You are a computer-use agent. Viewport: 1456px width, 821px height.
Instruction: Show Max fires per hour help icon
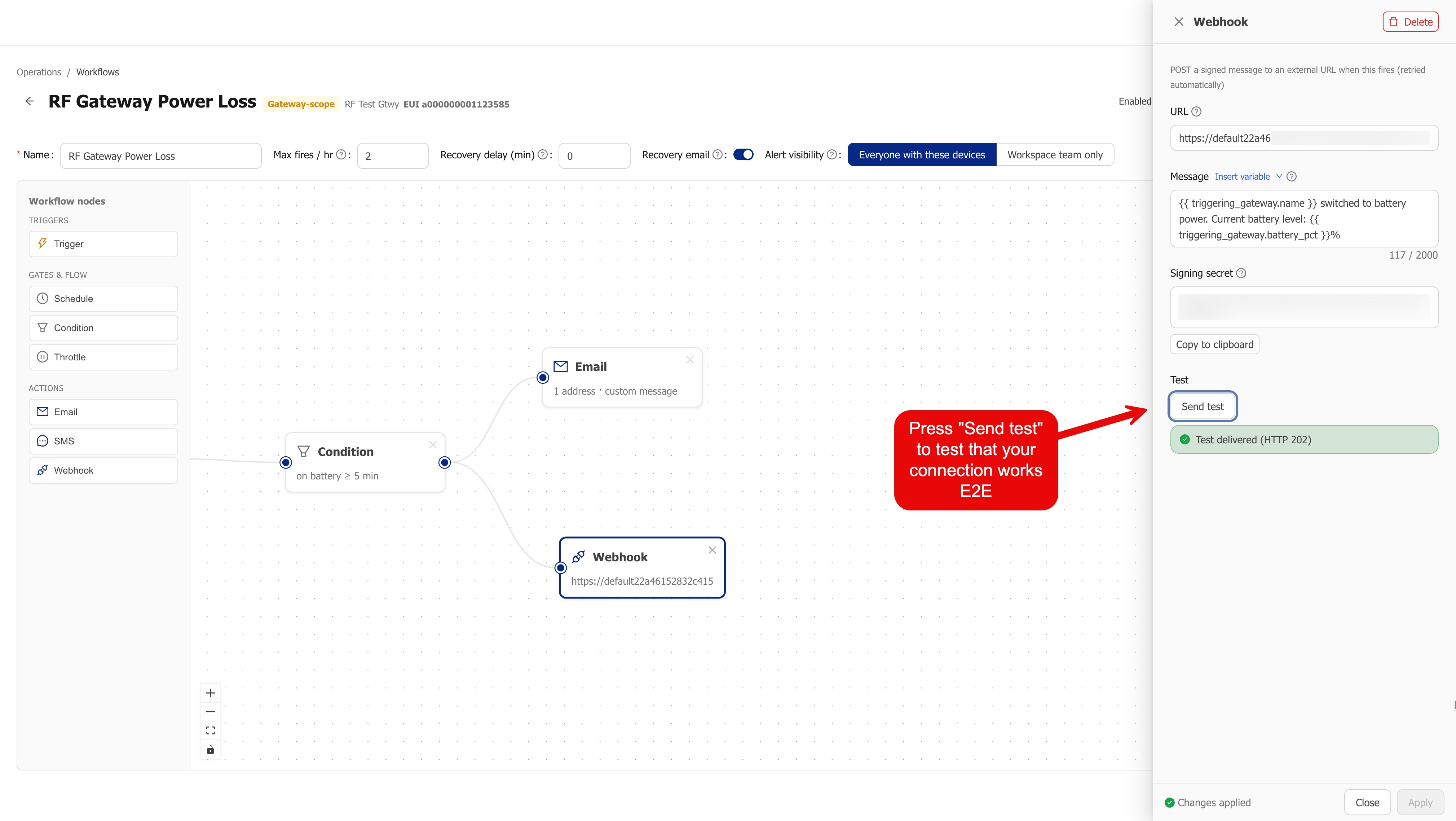tap(341, 155)
